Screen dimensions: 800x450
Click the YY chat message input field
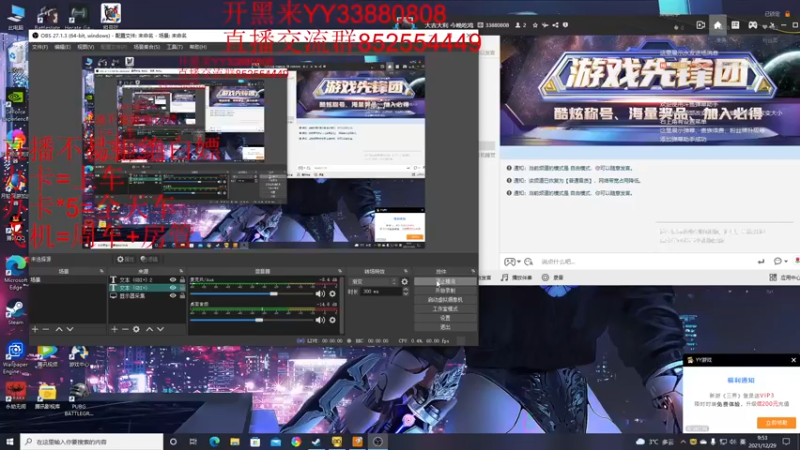[645, 262]
